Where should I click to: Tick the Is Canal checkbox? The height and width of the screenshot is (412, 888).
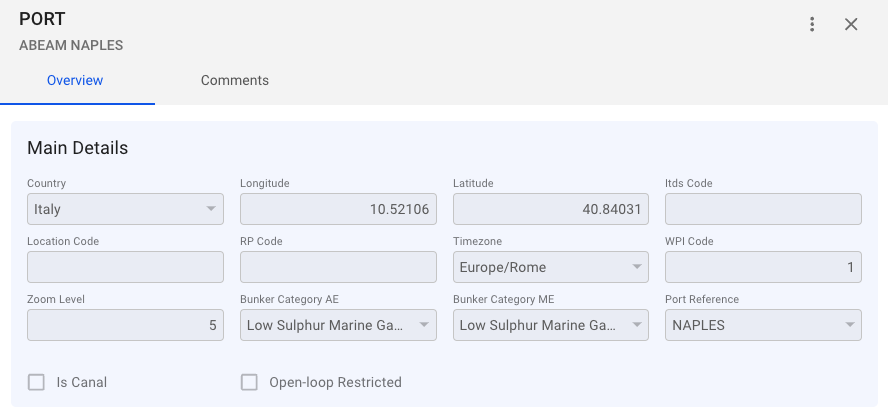tap(37, 382)
